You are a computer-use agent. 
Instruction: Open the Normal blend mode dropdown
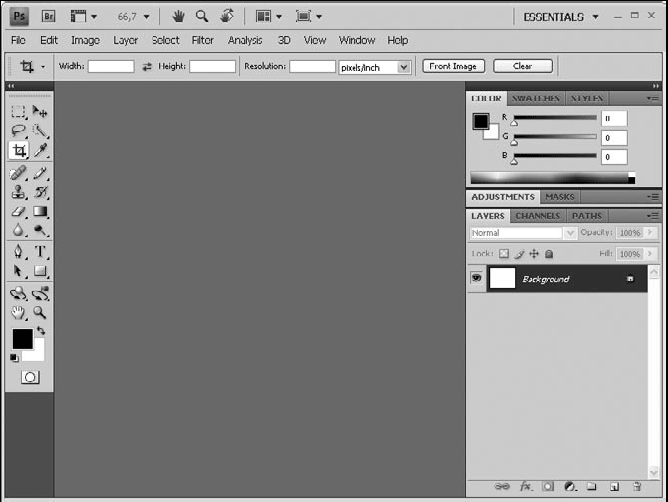523,233
